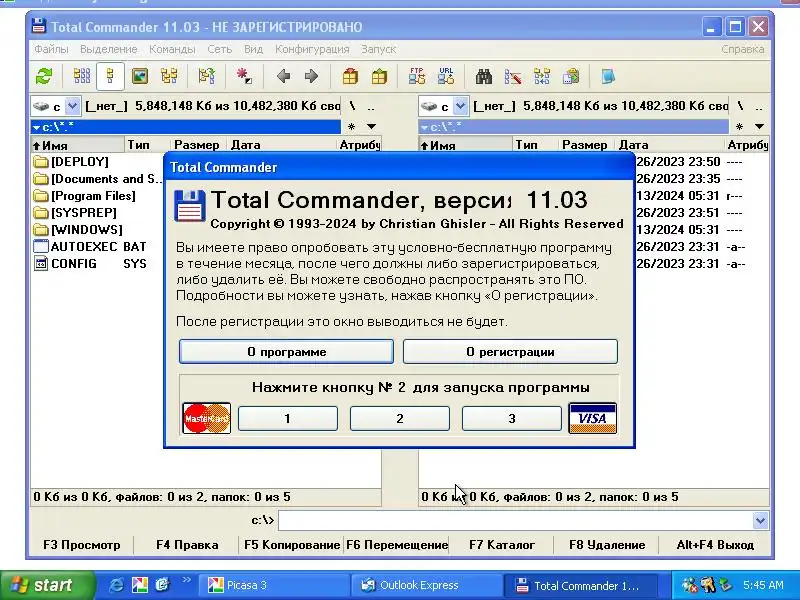The height and width of the screenshot is (600, 800).
Task: Open Synchronize directories toolbar icon
Action: (542, 77)
